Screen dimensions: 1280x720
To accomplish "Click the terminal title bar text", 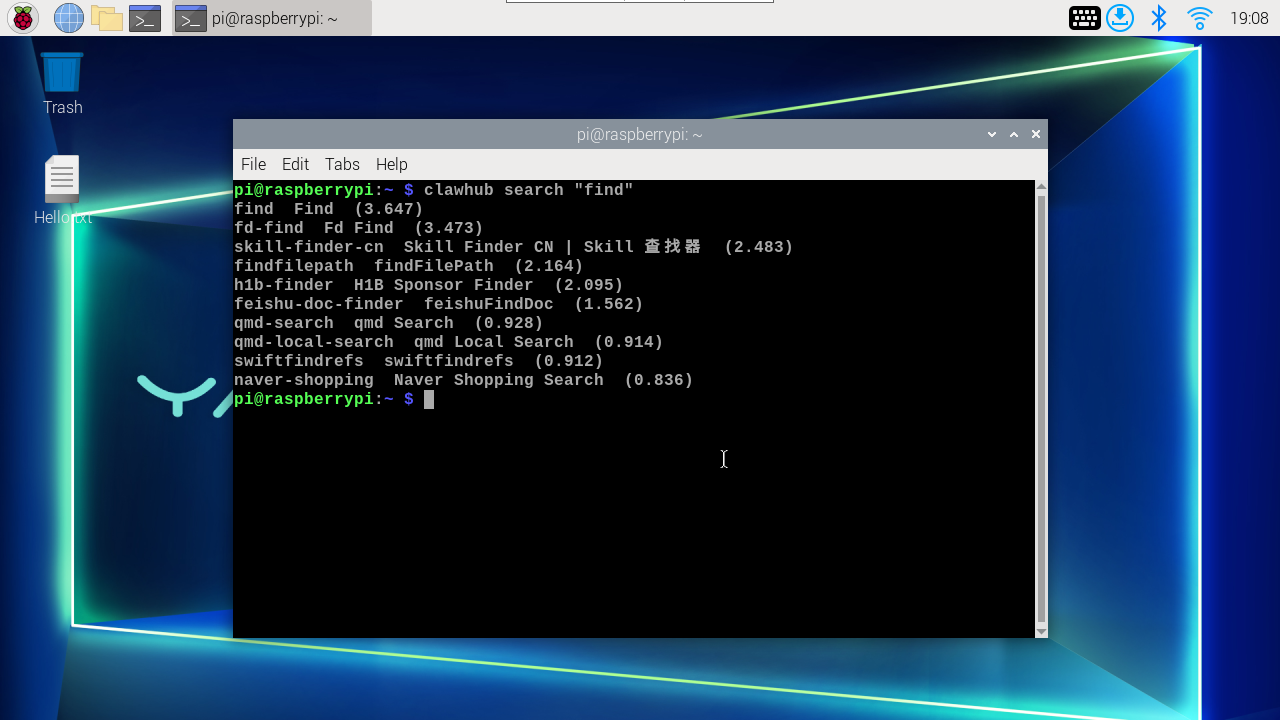I will [639, 134].
